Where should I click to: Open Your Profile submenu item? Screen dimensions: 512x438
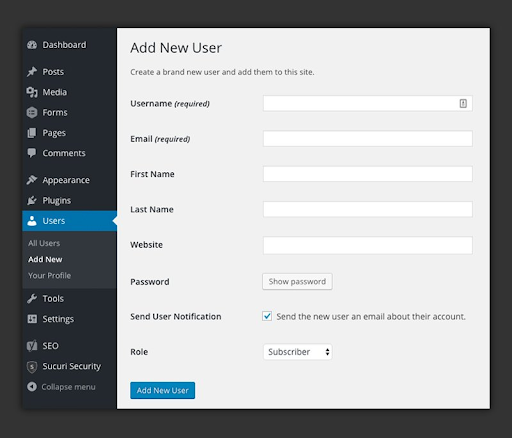(49, 276)
